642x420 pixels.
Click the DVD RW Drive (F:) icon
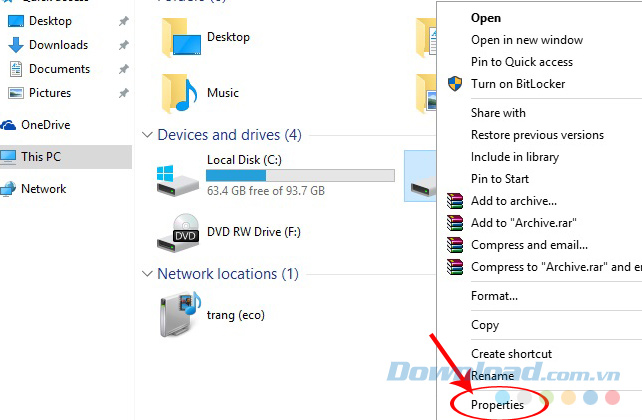(179, 233)
